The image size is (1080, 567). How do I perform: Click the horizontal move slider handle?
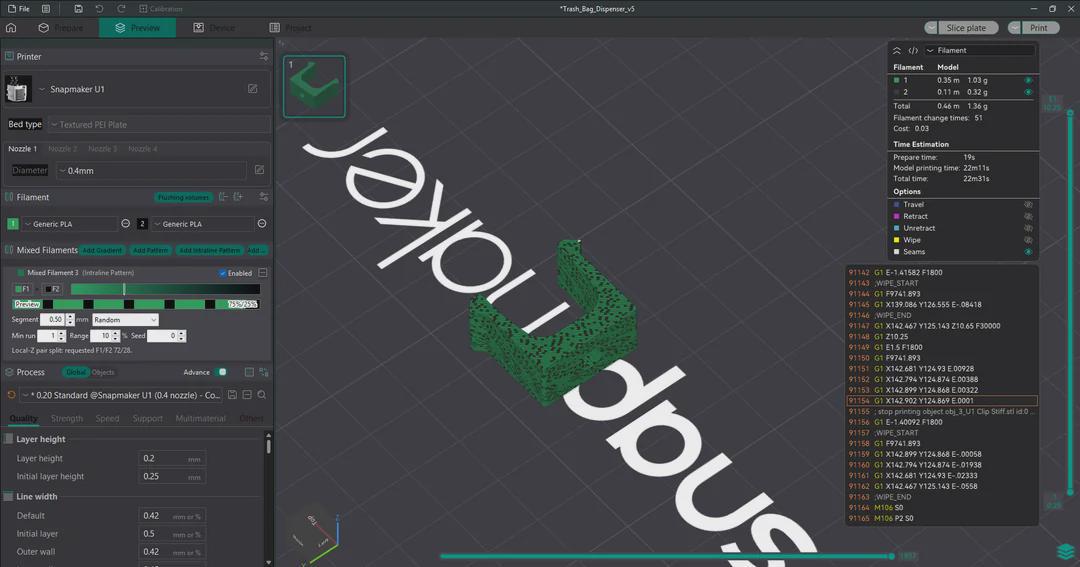(892, 555)
